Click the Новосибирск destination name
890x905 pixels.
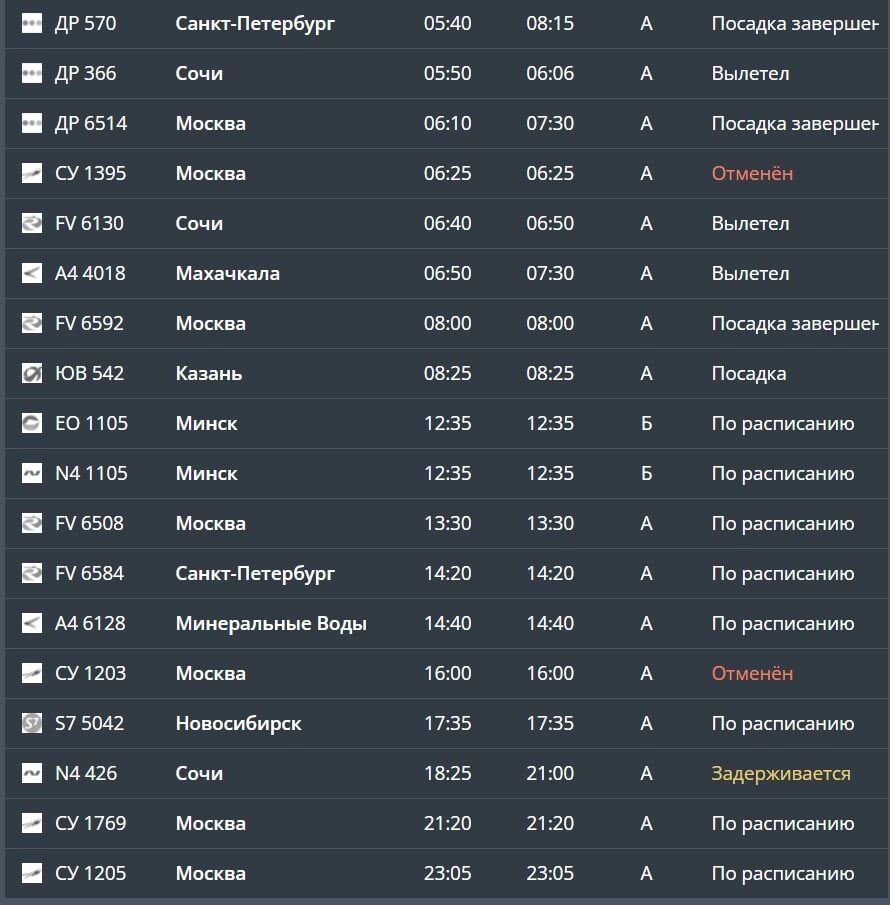click(238, 723)
